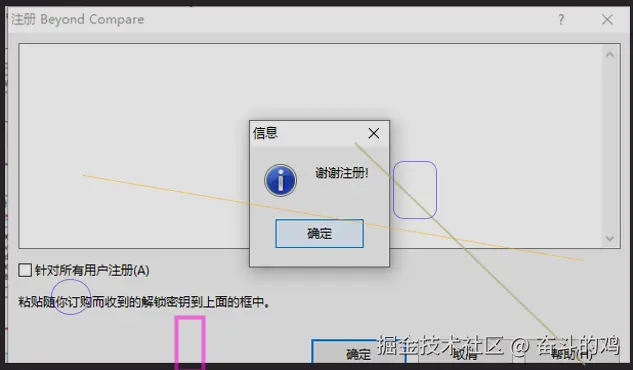The image size is (633, 370).
Task: Click 确定 in the 信息 dialog
Action: pyautogui.click(x=319, y=233)
